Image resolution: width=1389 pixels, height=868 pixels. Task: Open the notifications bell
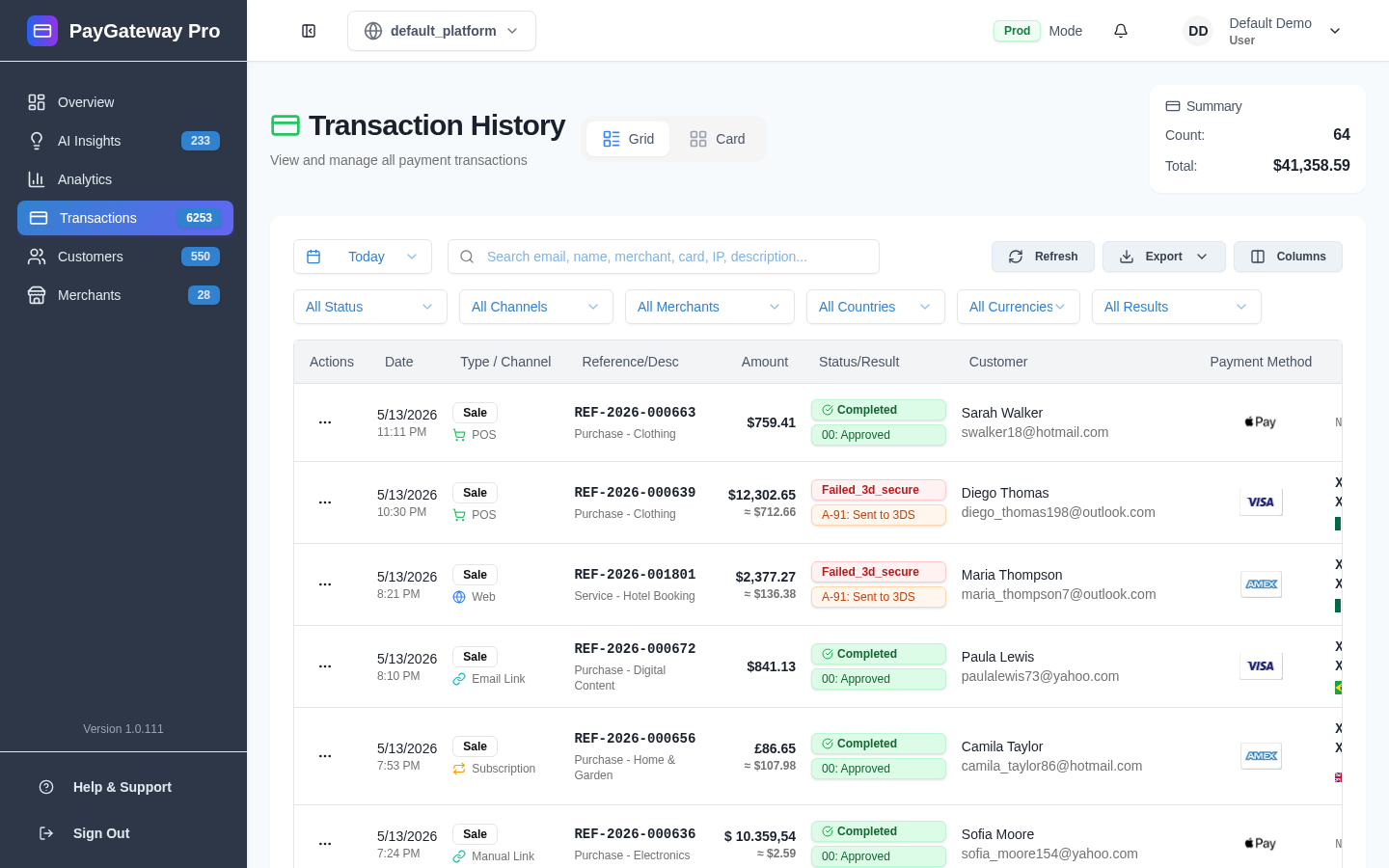pyautogui.click(x=1121, y=31)
